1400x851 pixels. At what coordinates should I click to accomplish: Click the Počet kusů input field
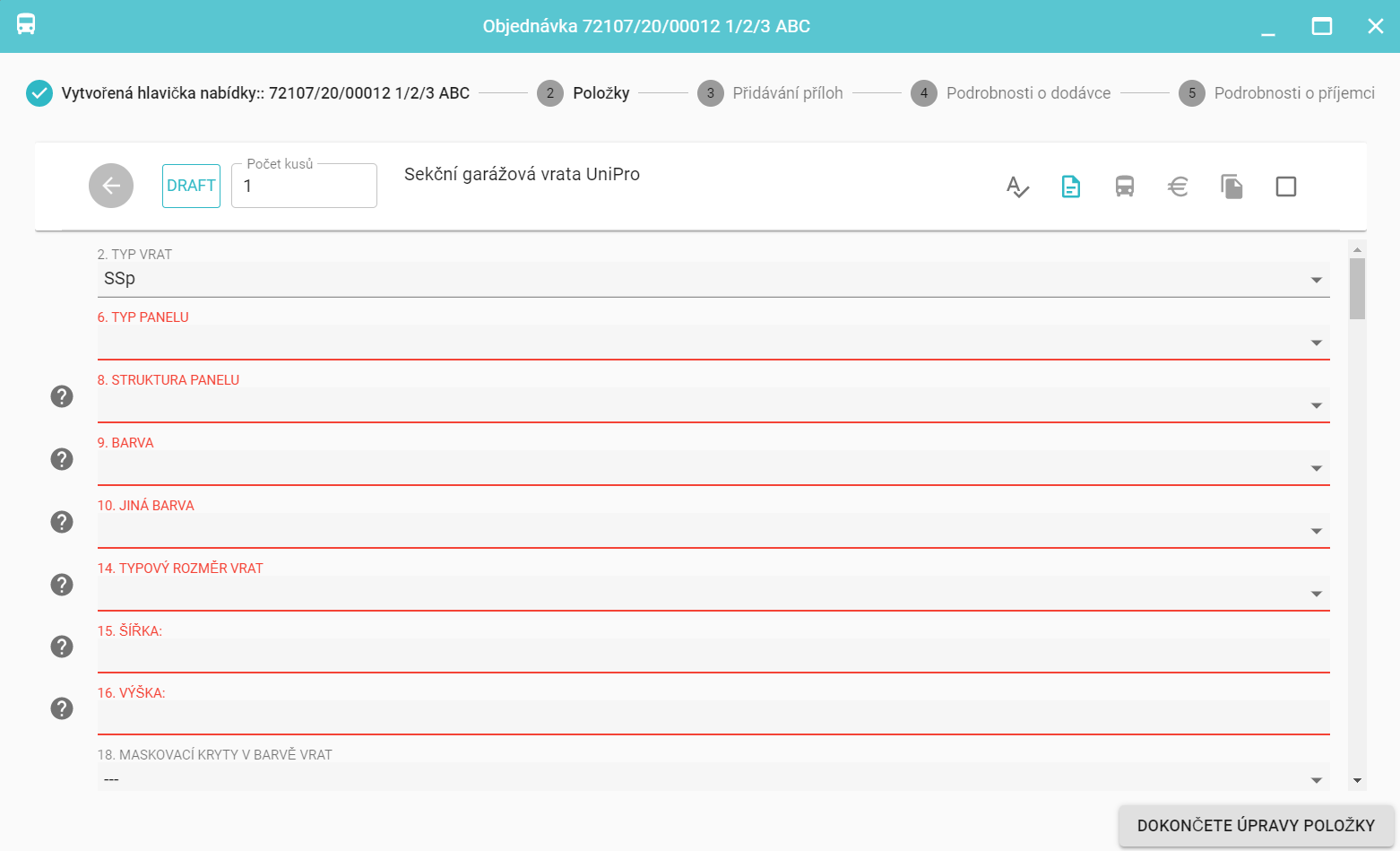304,187
